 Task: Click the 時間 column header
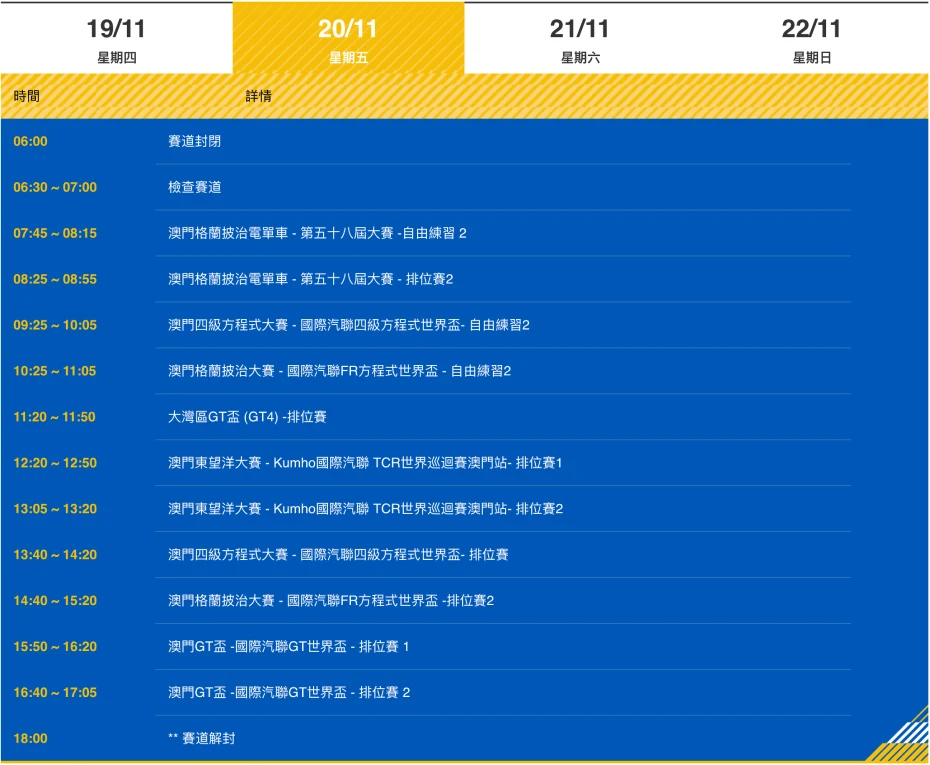point(27,96)
